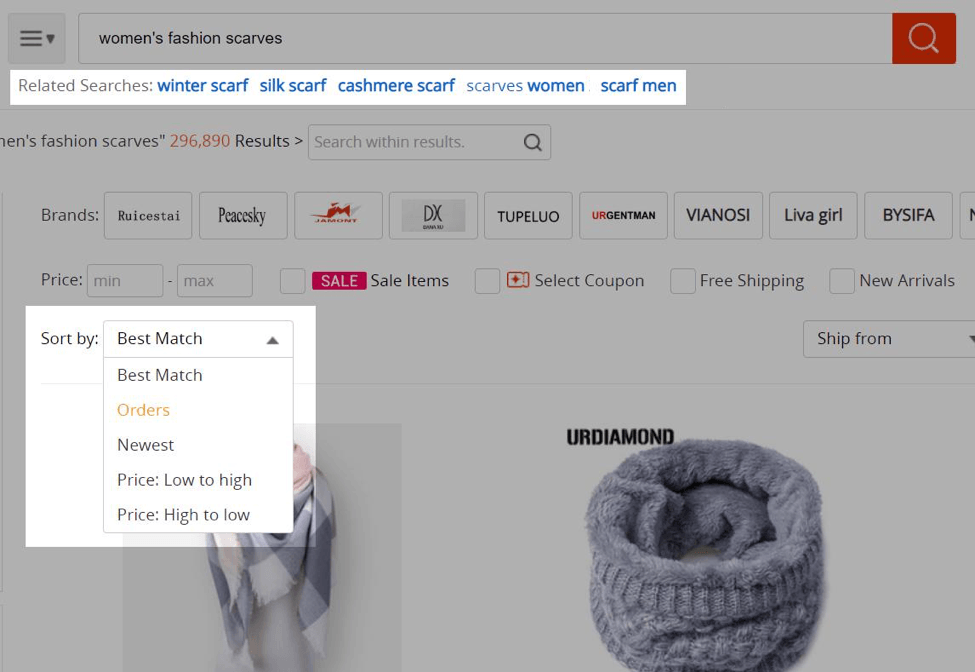Open the Ship from dropdown
This screenshot has width=975, height=672.
point(889,339)
